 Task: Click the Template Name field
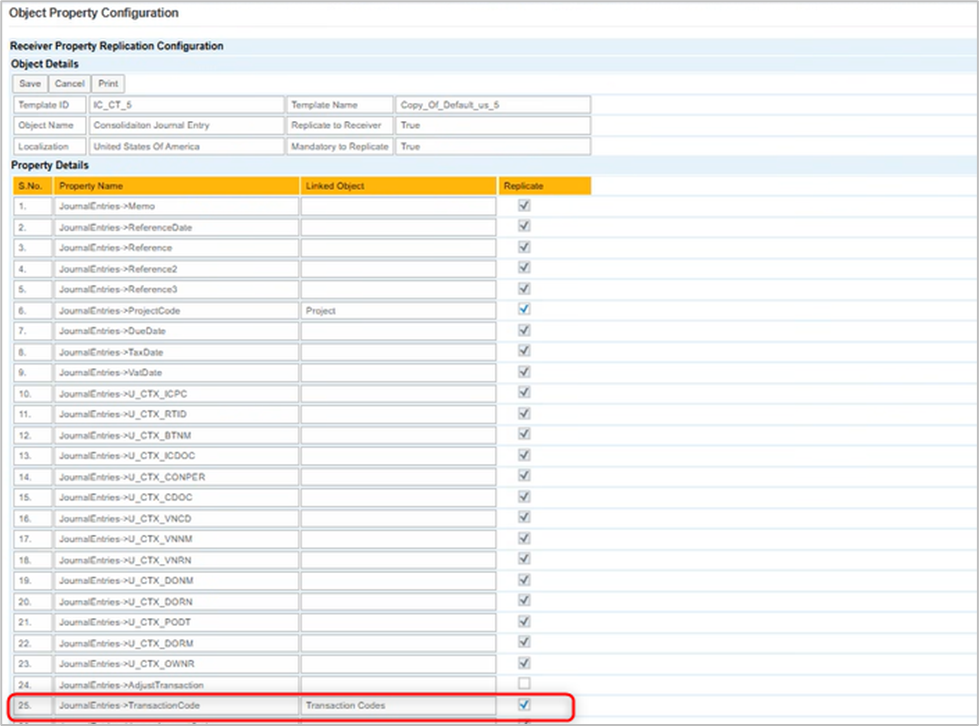tap(492, 105)
